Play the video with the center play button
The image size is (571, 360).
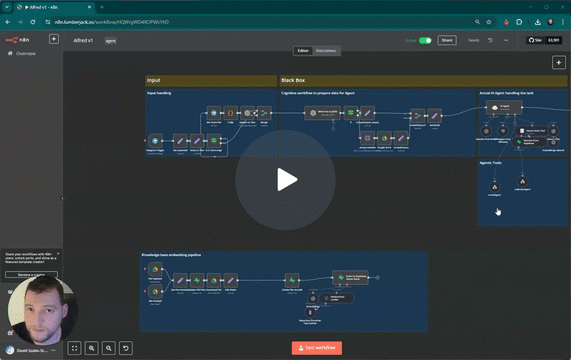click(285, 180)
